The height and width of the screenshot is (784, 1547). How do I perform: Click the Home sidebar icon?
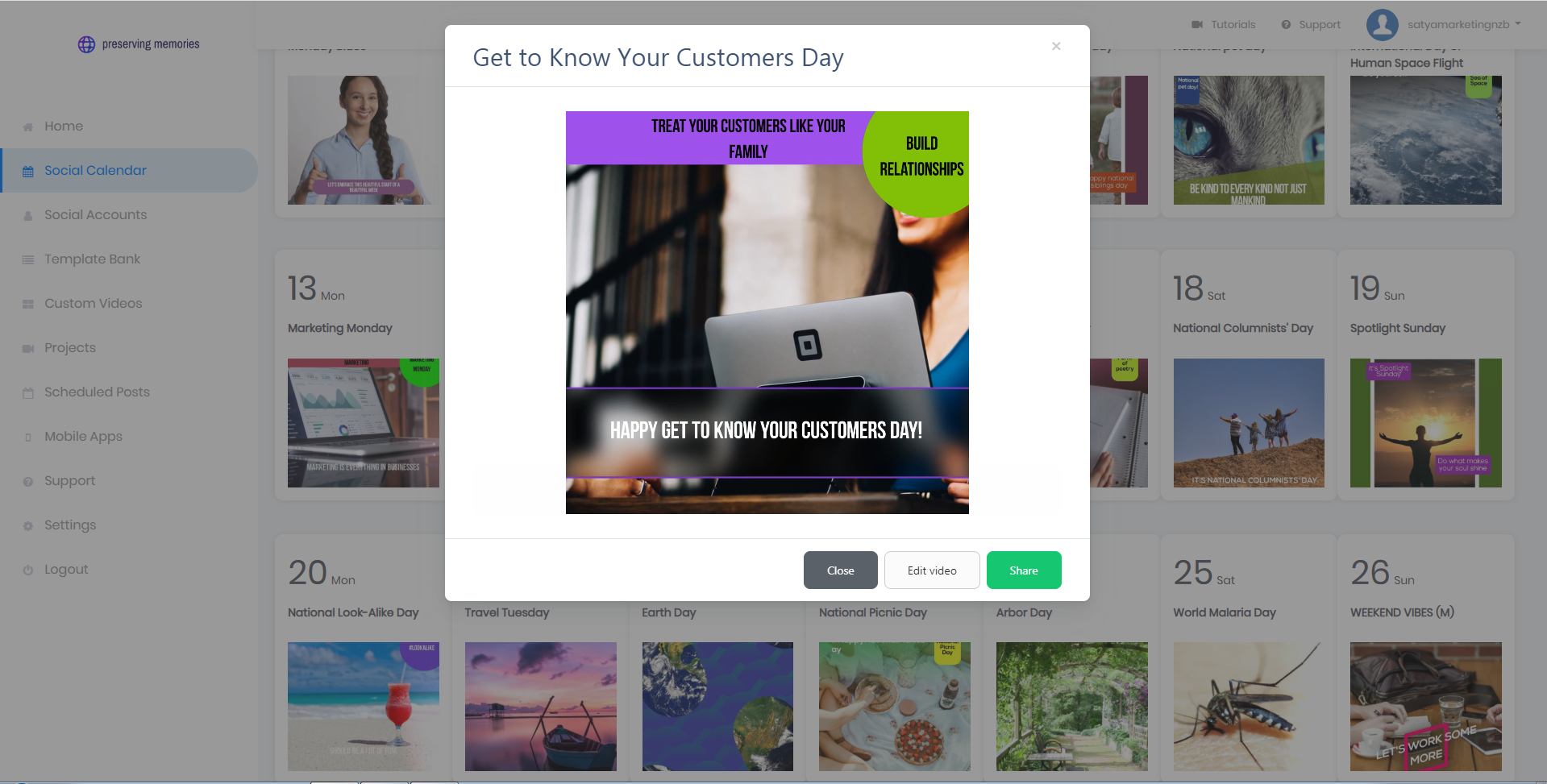28,127
